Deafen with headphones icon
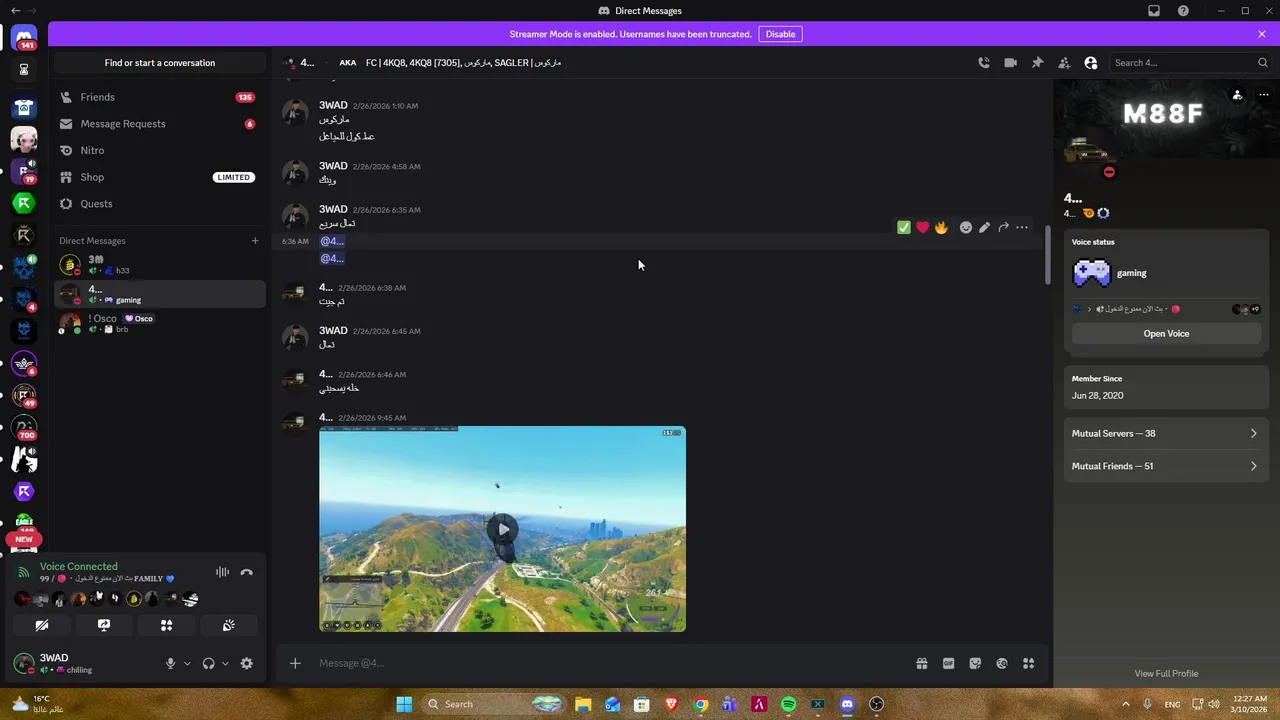 click(208, 663)
